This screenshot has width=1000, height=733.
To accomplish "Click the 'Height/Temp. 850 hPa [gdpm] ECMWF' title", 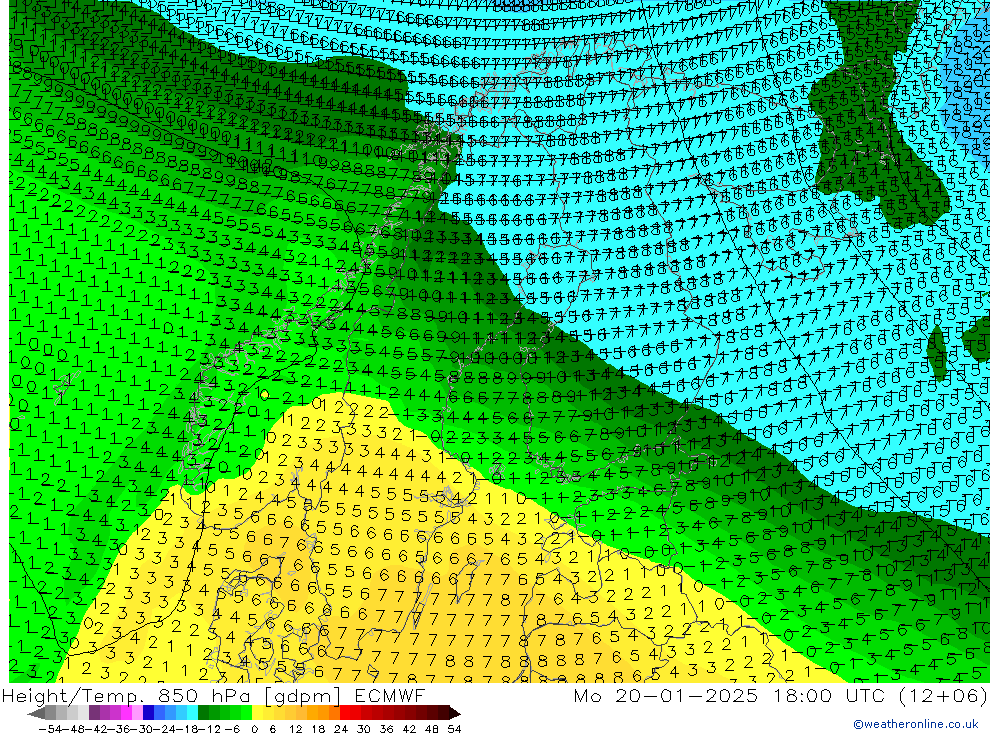I will (213, 695).
